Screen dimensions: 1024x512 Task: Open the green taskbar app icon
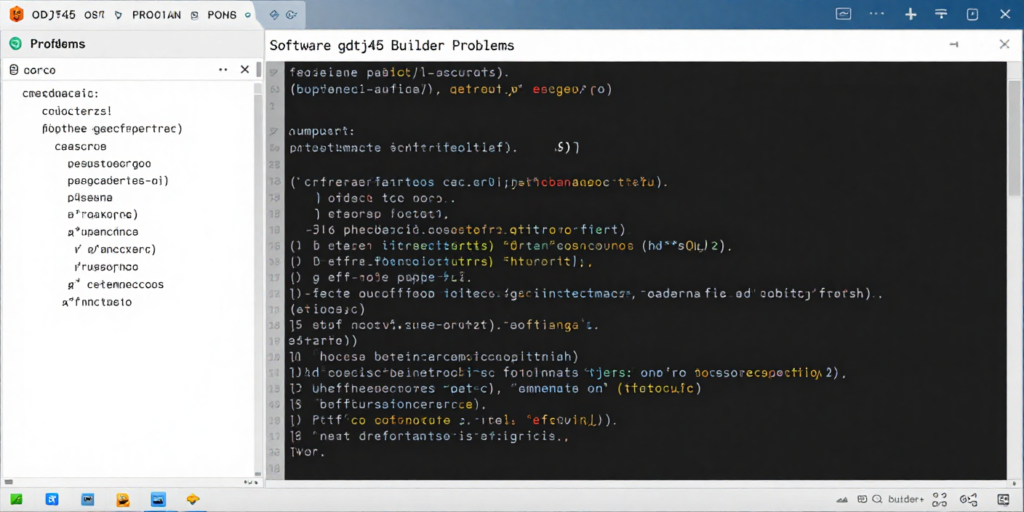pyautogui.click(x=16, y=500)
